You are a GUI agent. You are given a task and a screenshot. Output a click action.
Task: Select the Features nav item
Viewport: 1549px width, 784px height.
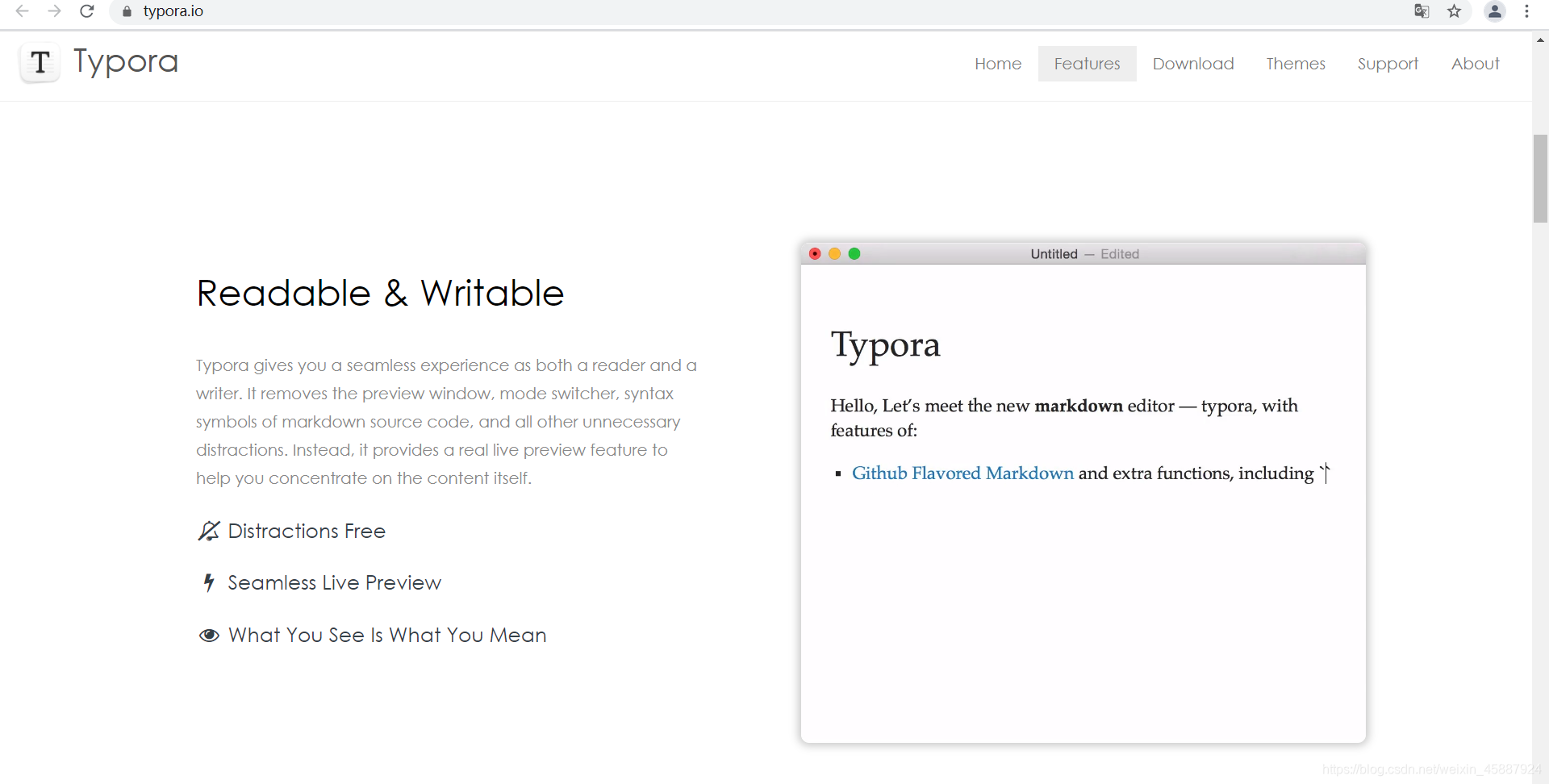pyautogui.click(x=1087, y=64)
